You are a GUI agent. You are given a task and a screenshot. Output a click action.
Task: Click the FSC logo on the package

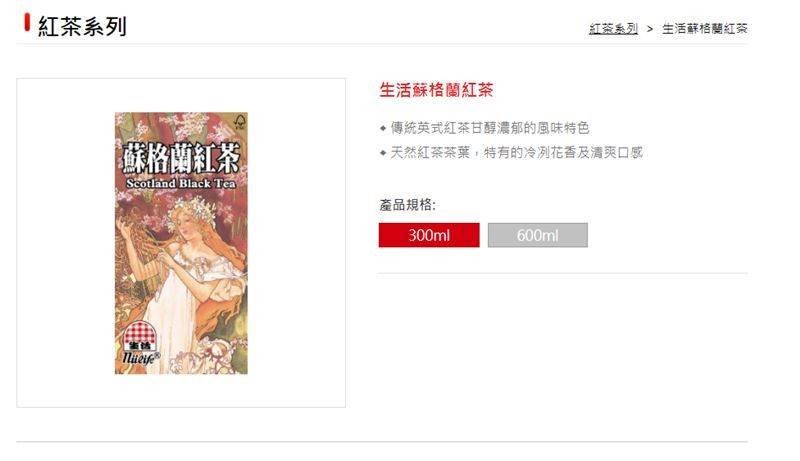[239, 121]
